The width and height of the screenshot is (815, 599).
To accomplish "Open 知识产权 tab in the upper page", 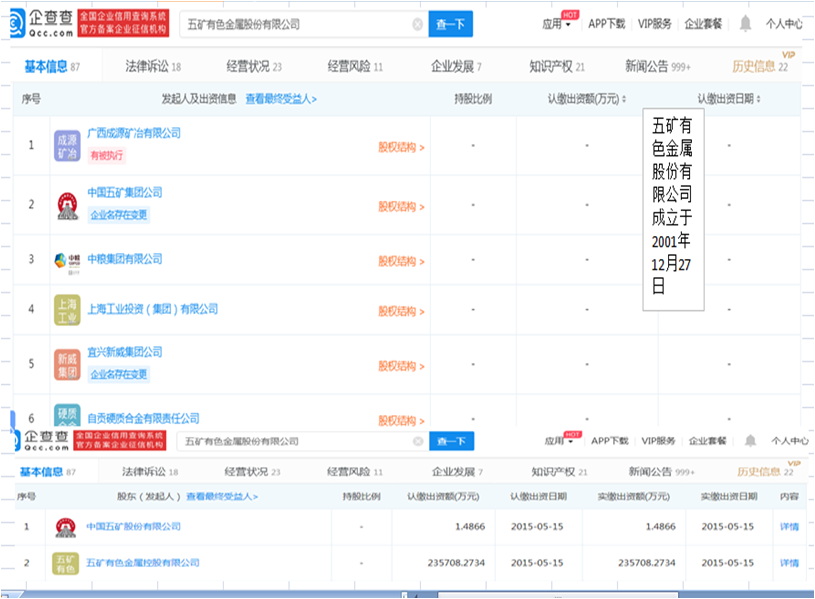I will pyautogui.click(x=557, y=67).
